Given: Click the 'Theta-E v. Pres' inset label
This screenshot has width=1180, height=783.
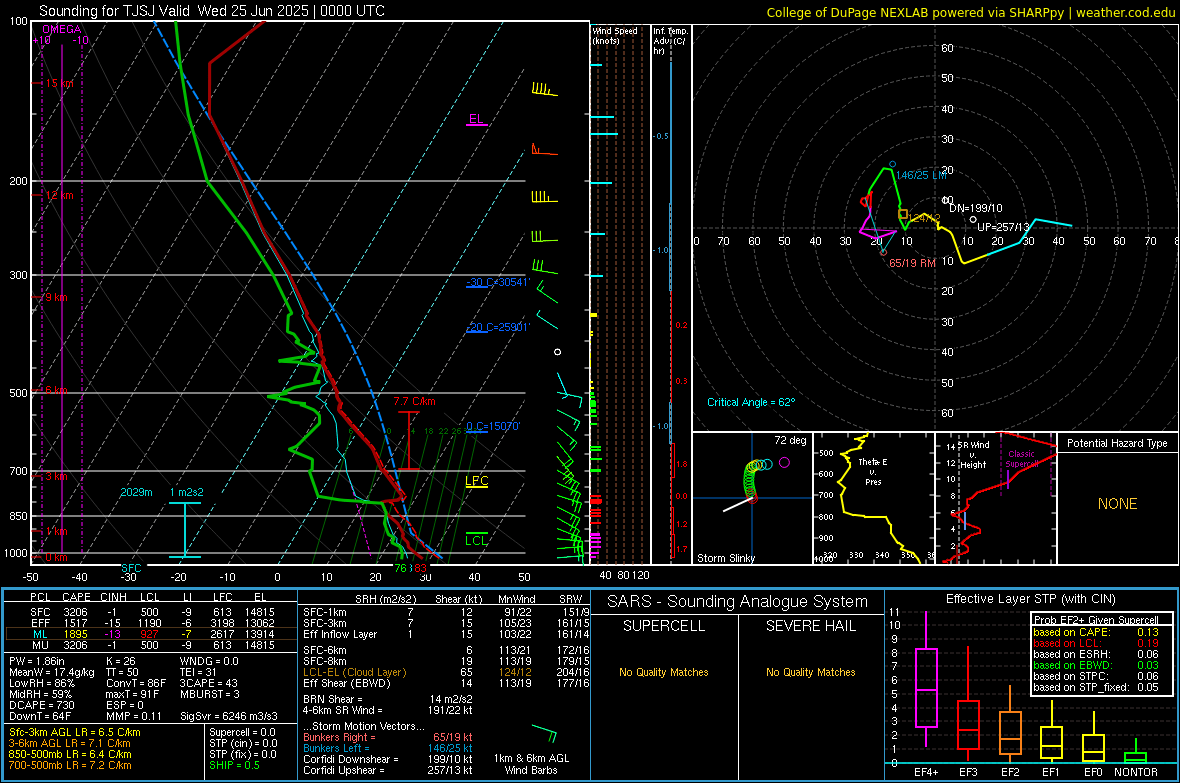Looking at the screenshot, I should (873, 471).
